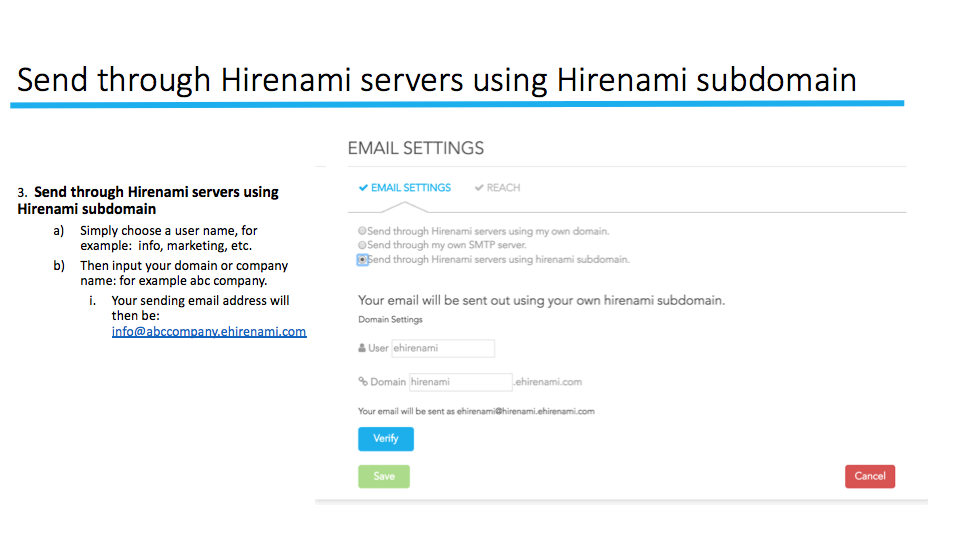
Task: Click 'Your email will be sent out using' text
Action: [541, 301]
